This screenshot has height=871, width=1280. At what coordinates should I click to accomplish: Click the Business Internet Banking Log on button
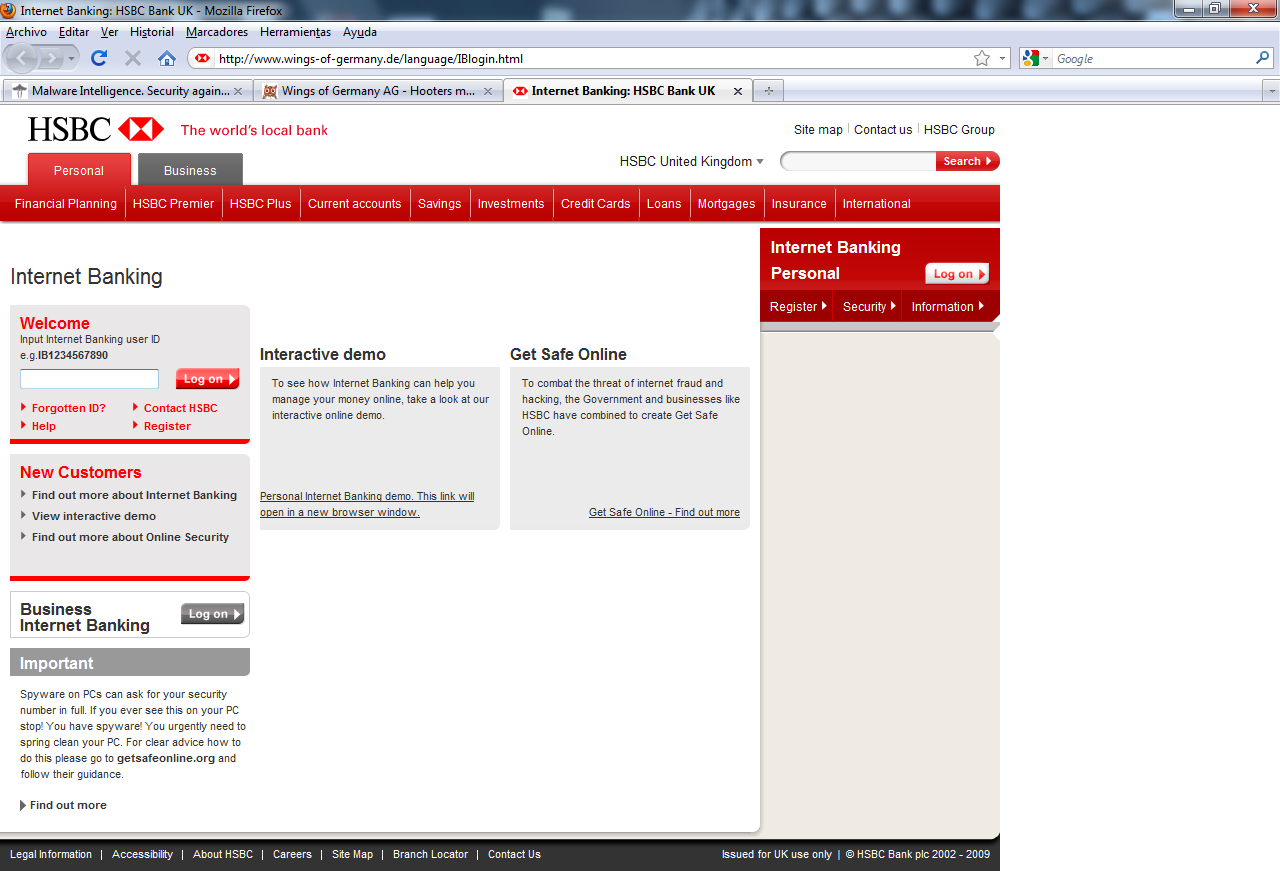click(x=212, y=614)
